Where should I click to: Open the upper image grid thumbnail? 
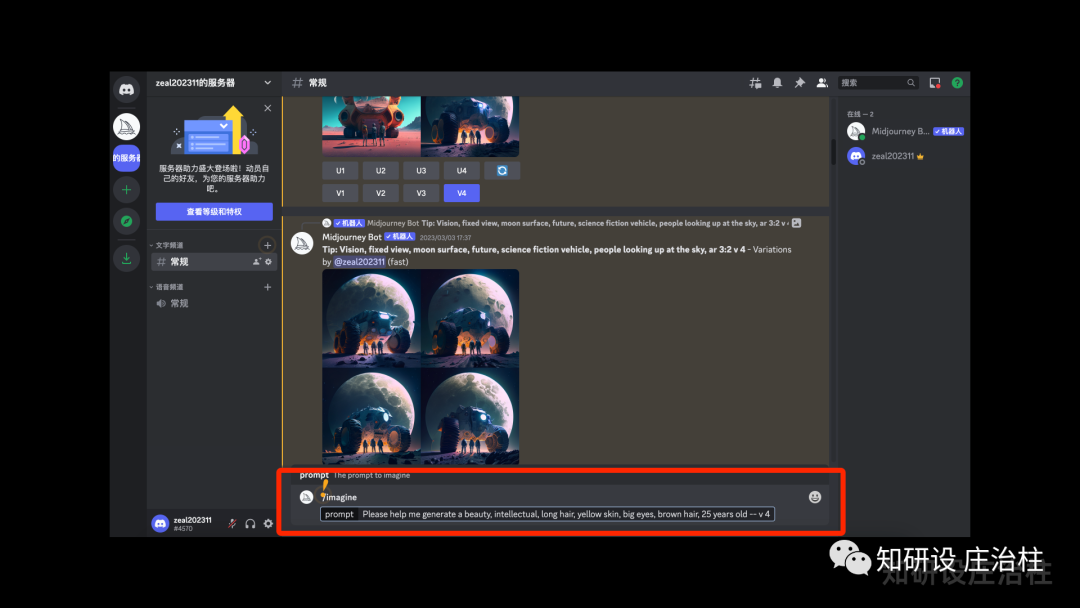(421, 127)
